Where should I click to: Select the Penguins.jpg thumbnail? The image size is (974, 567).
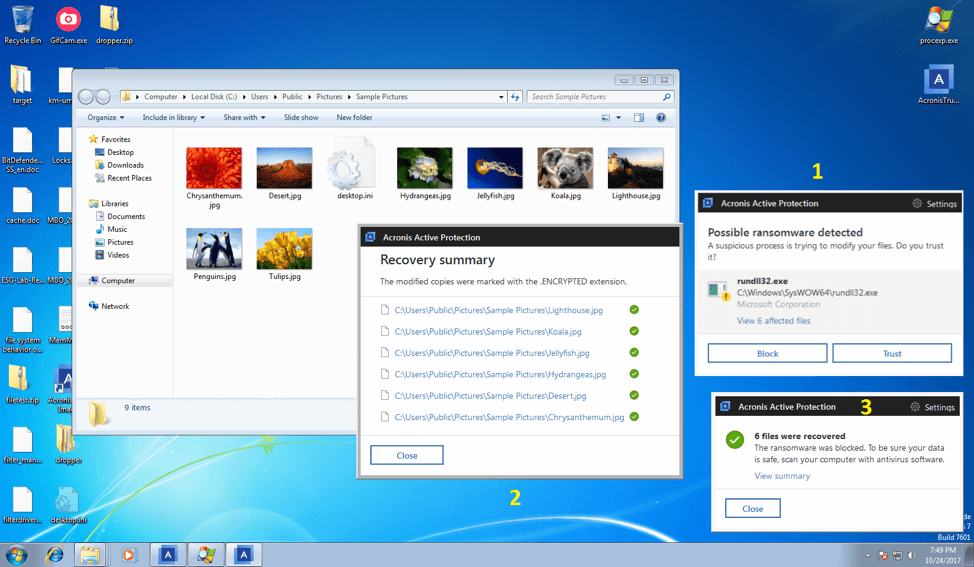[x=214, y=248]
